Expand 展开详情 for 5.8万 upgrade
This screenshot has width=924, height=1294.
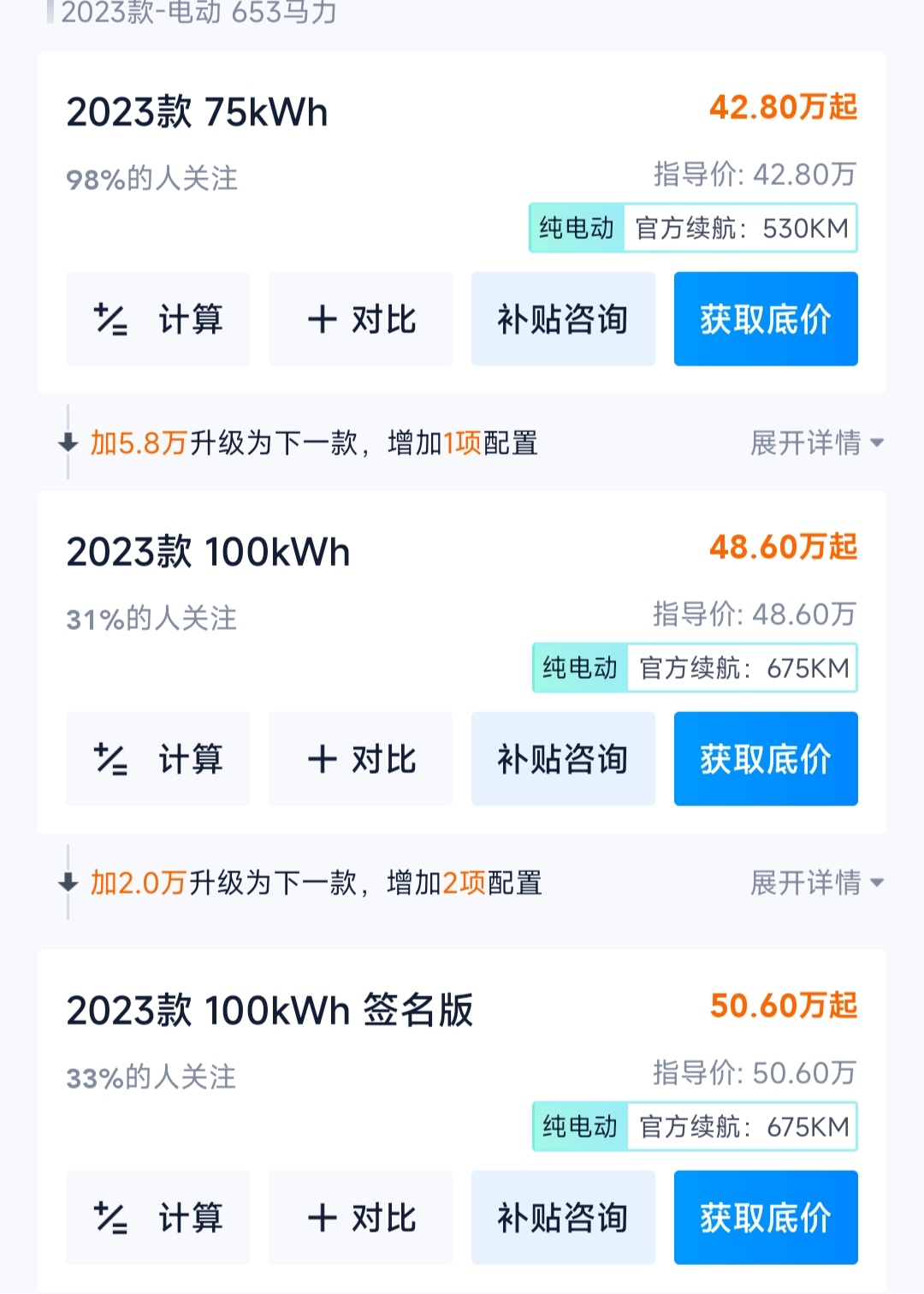click(817, 442)
